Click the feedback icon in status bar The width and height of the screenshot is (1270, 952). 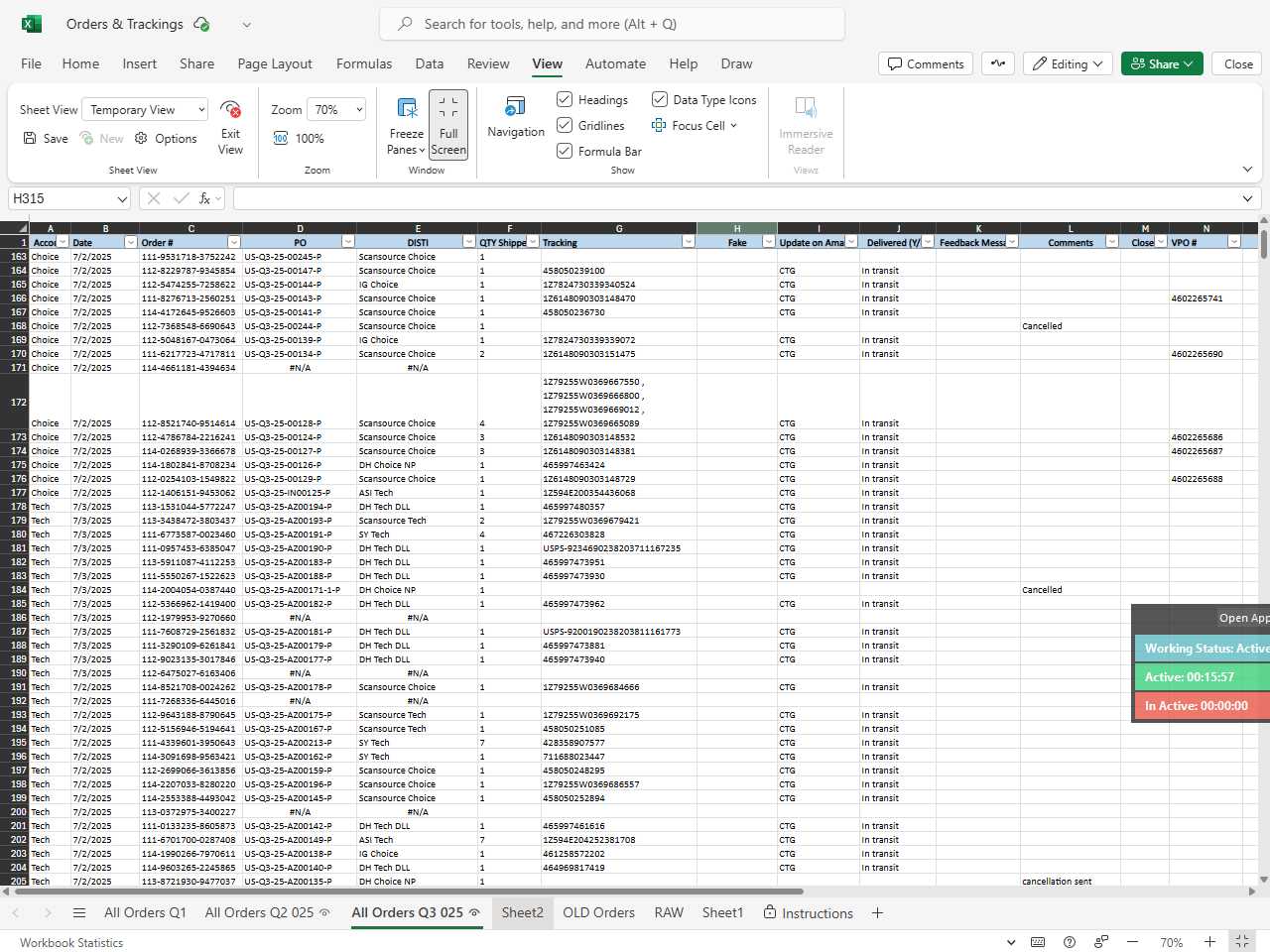click(x=1101, y=942)
